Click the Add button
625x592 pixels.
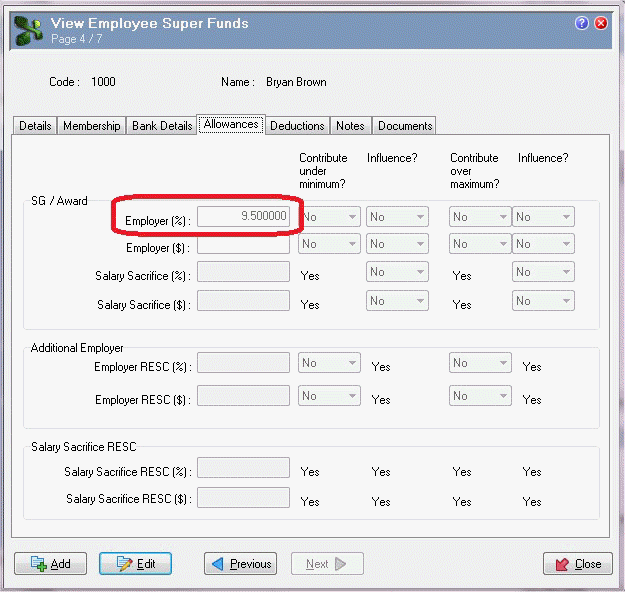[51, 564]
